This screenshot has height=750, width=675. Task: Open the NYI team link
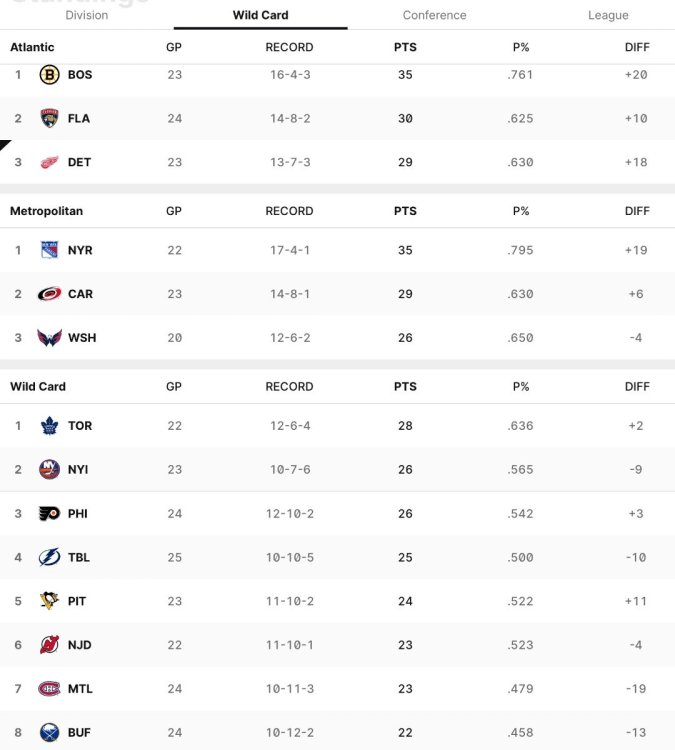click(79, 470)
